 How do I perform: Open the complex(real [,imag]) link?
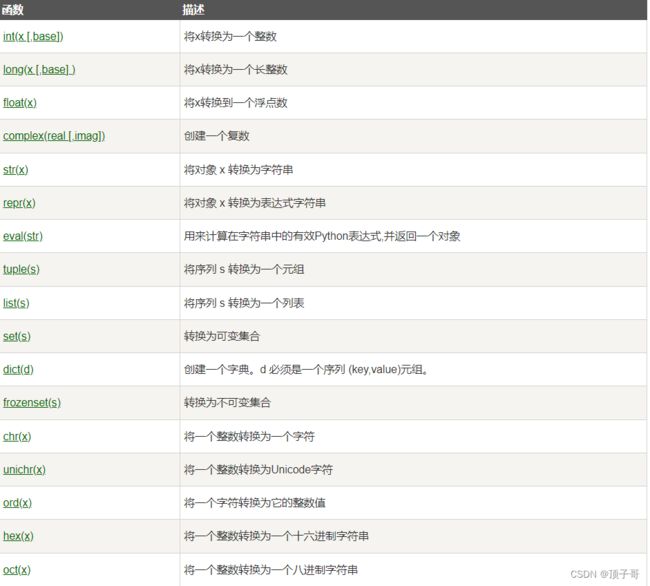[54, 136]
